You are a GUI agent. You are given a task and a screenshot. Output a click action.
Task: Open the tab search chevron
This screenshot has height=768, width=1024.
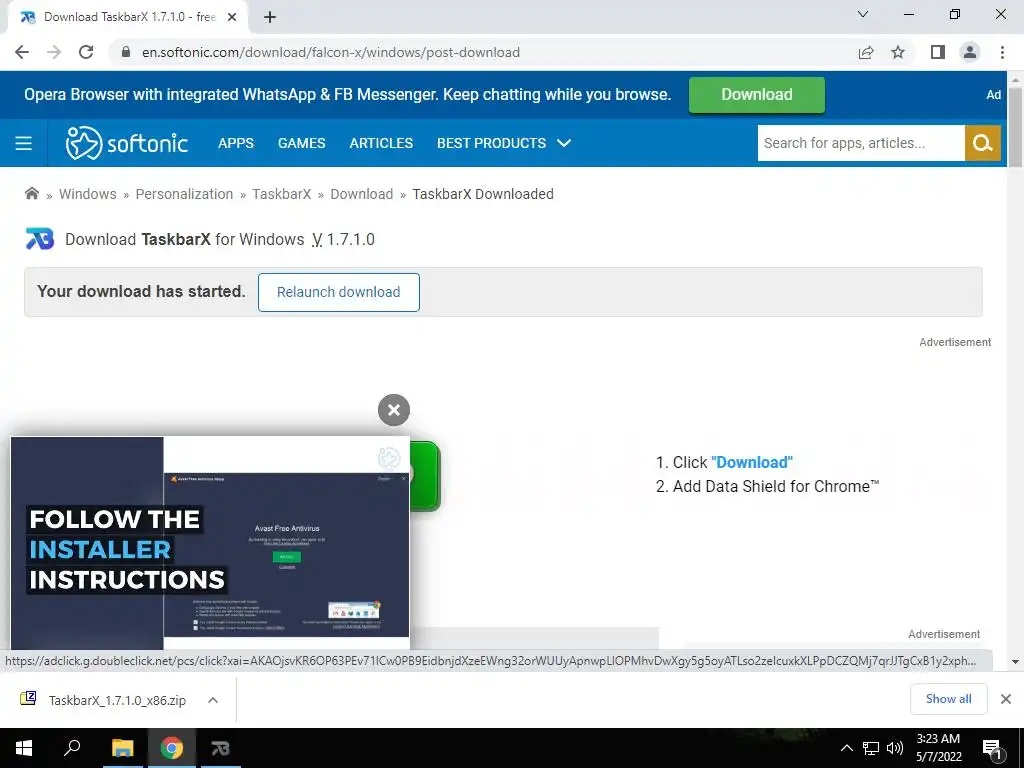tap(863, 14)
